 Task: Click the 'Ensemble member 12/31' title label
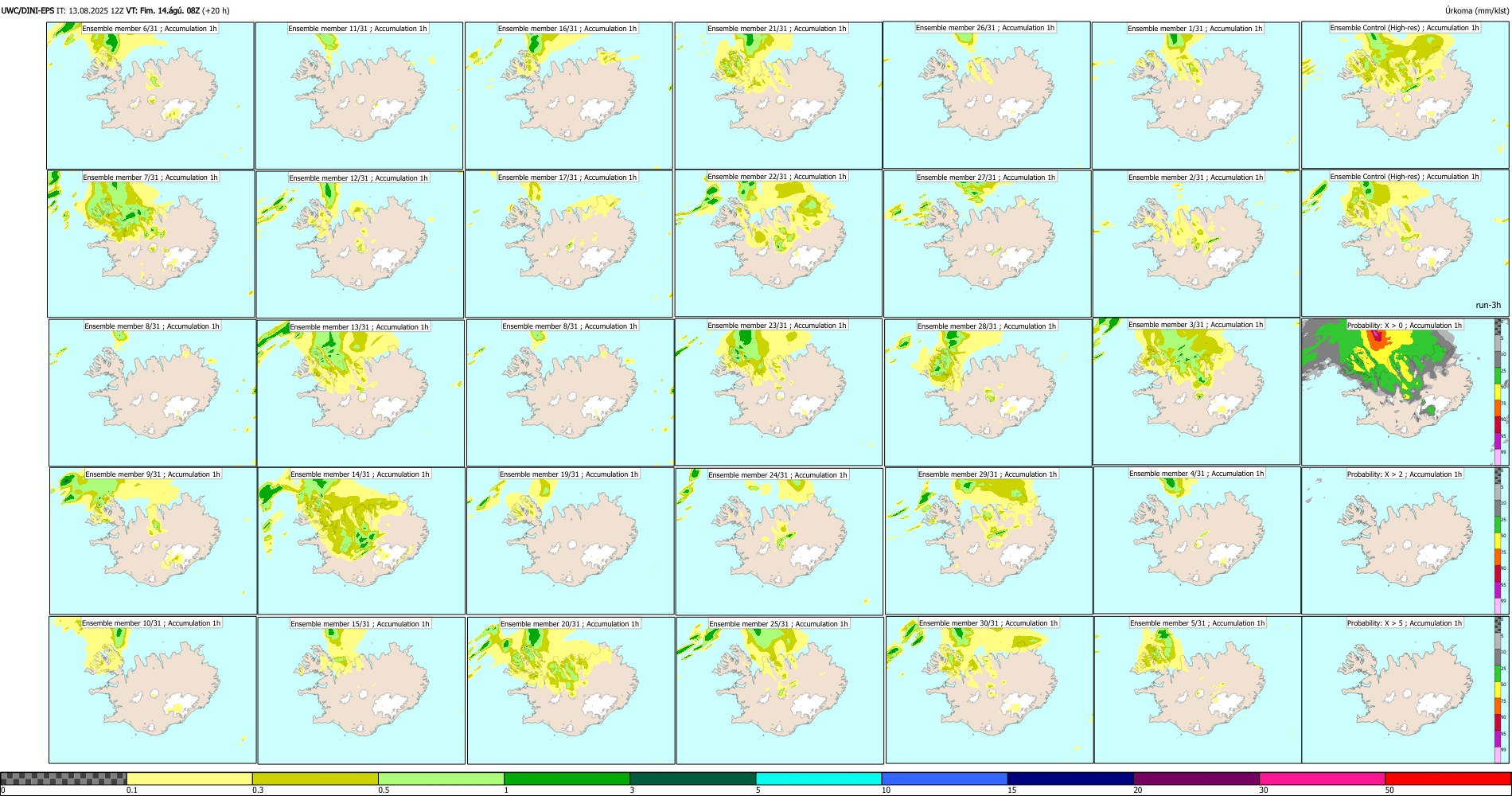coord(358,178)
